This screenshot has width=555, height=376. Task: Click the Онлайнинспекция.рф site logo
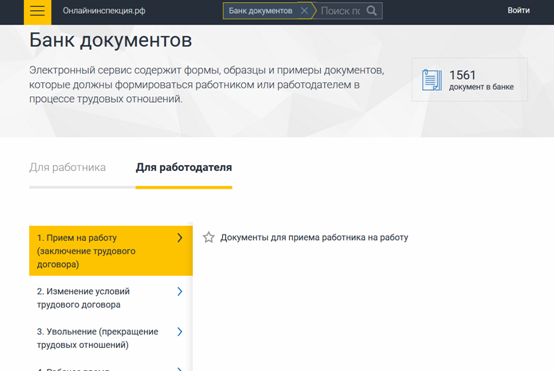point(104,11)
